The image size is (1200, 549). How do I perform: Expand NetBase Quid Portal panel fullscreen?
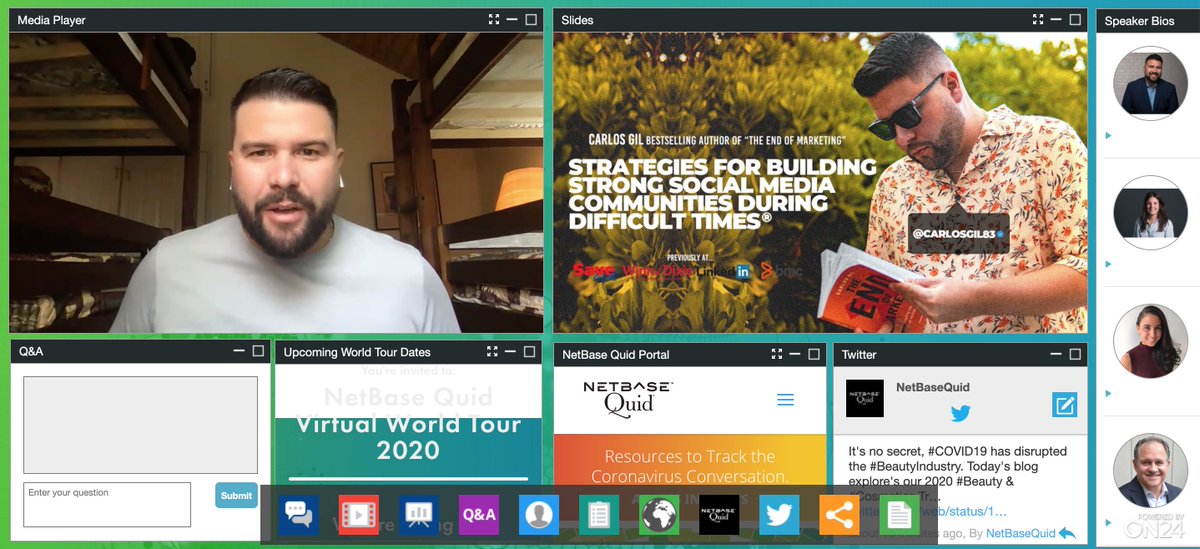click(777, 354)
